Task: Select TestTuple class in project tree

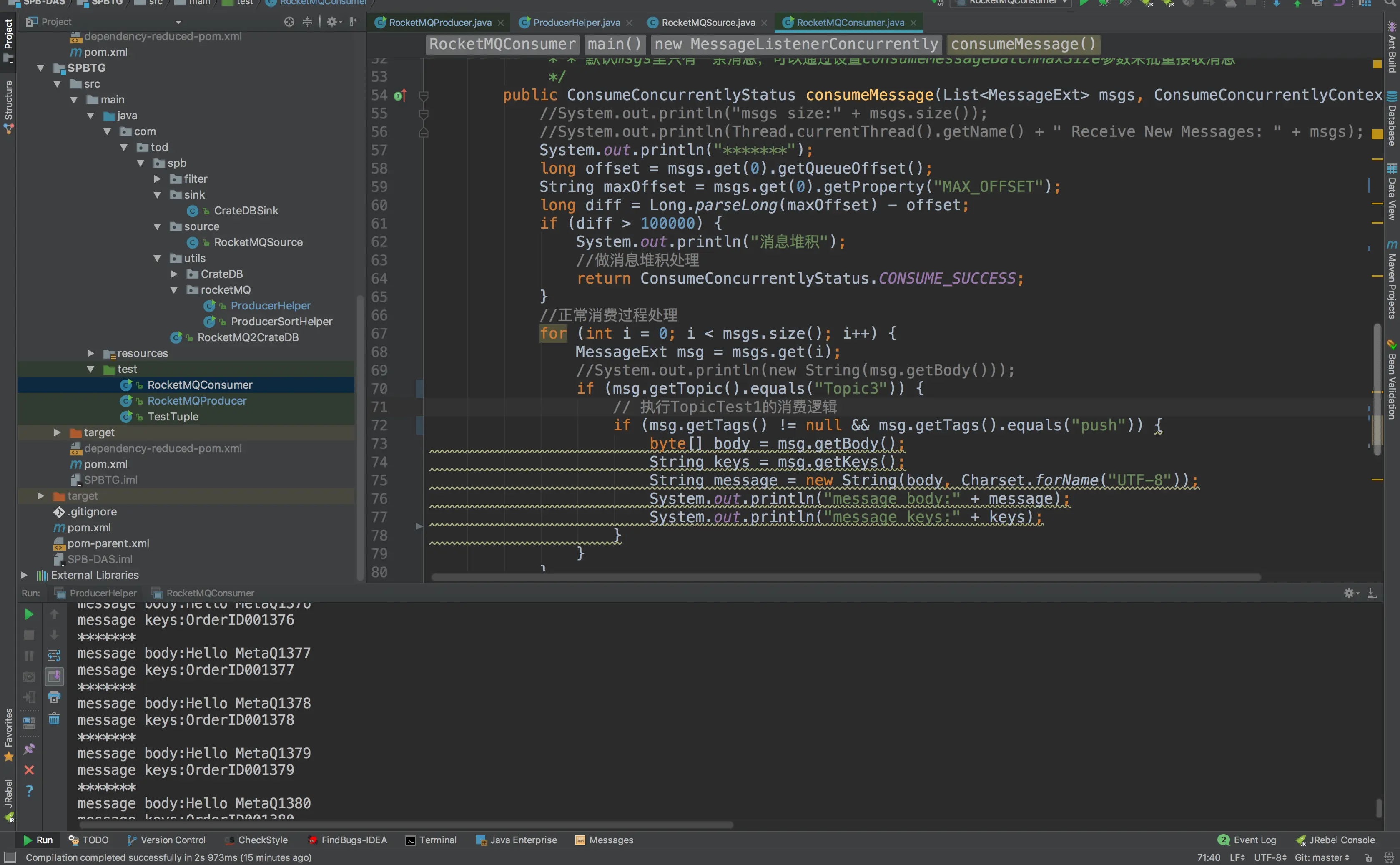Action: coord(173,417)
